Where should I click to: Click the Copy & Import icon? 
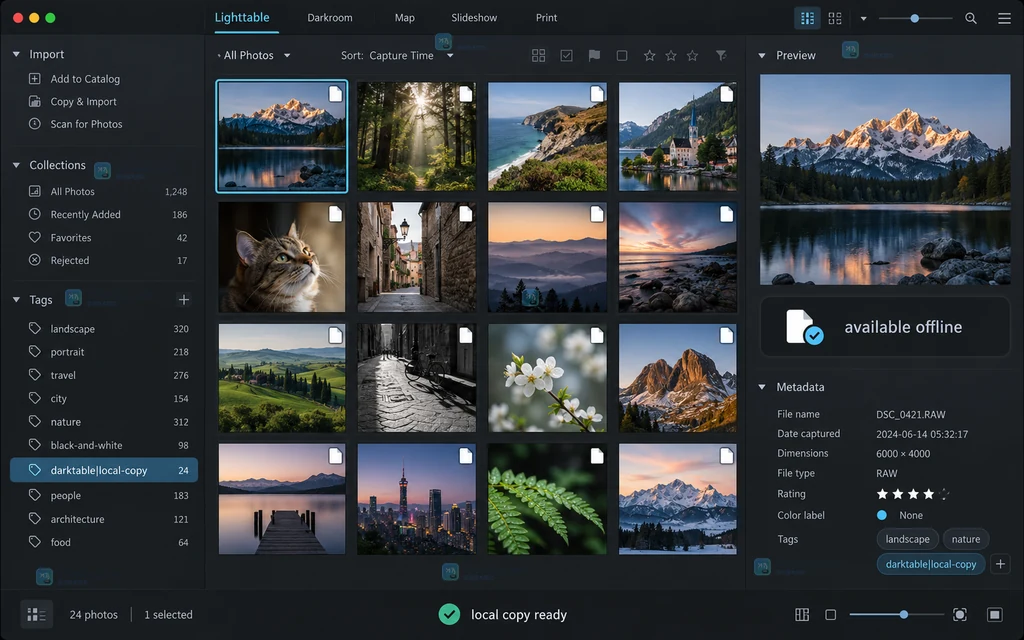pyautogui.click(x=35, y=101)
